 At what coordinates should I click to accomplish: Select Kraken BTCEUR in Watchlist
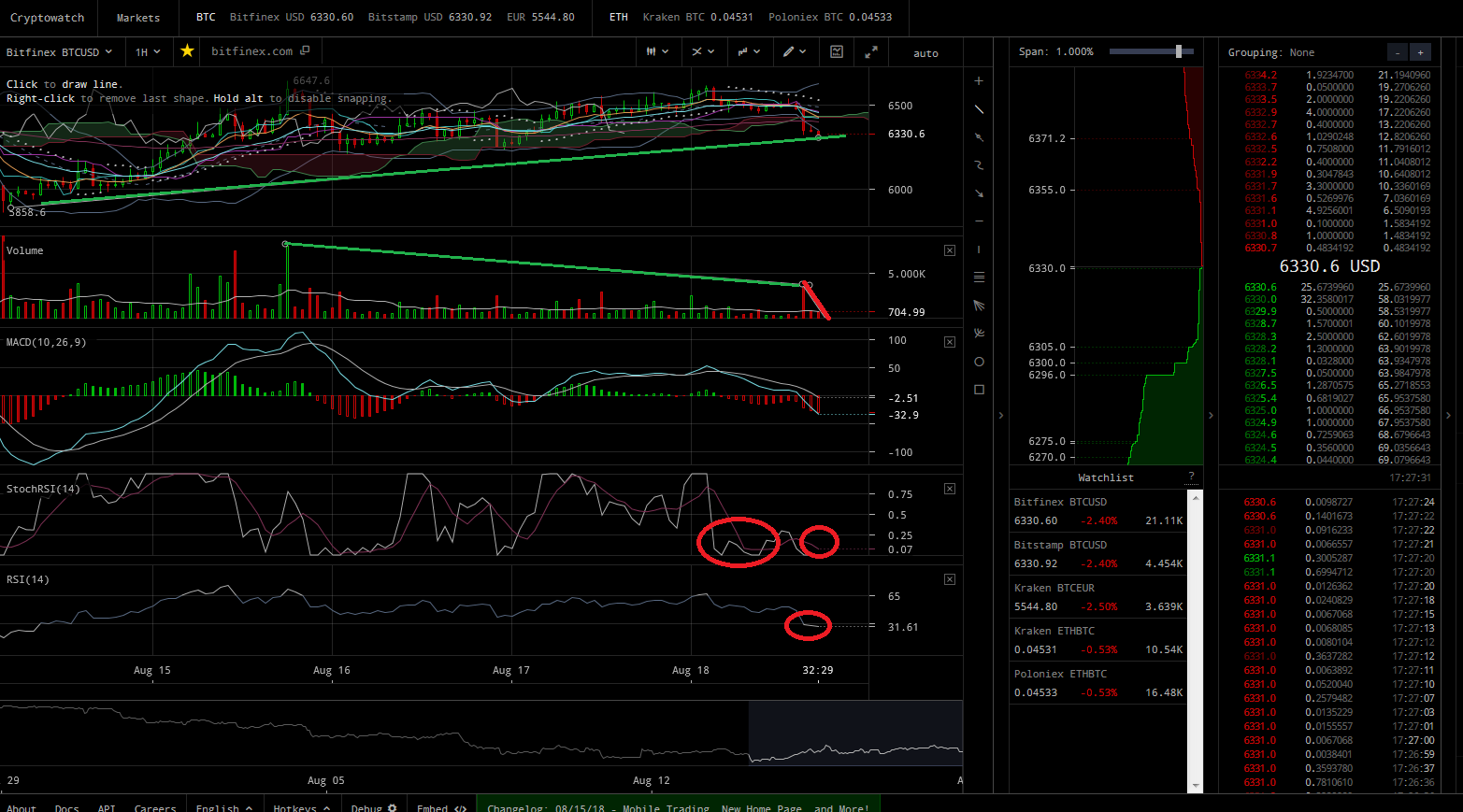1098,597
